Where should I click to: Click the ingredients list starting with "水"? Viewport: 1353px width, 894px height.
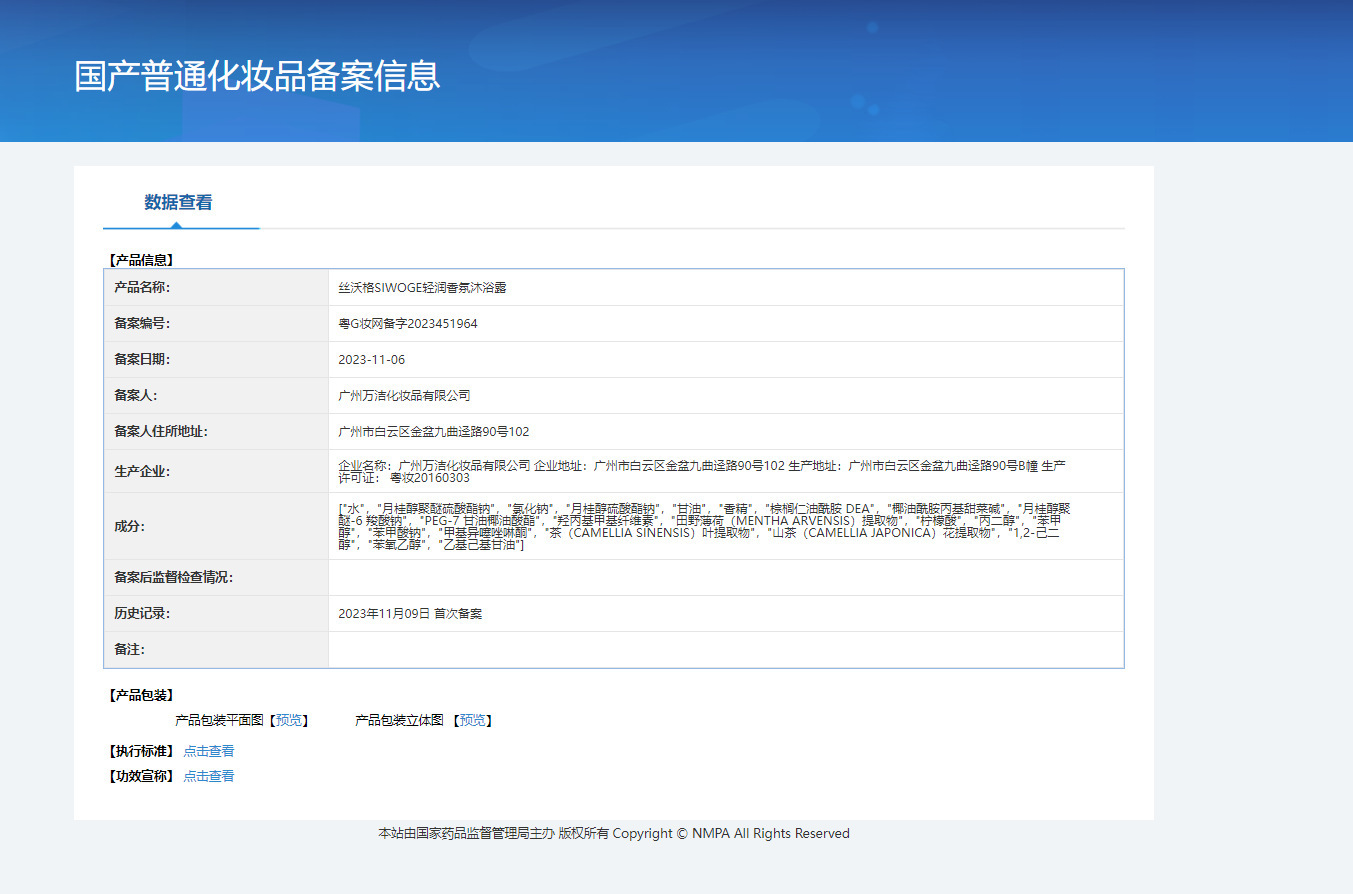pyautogui.click(x=705, y=527)
